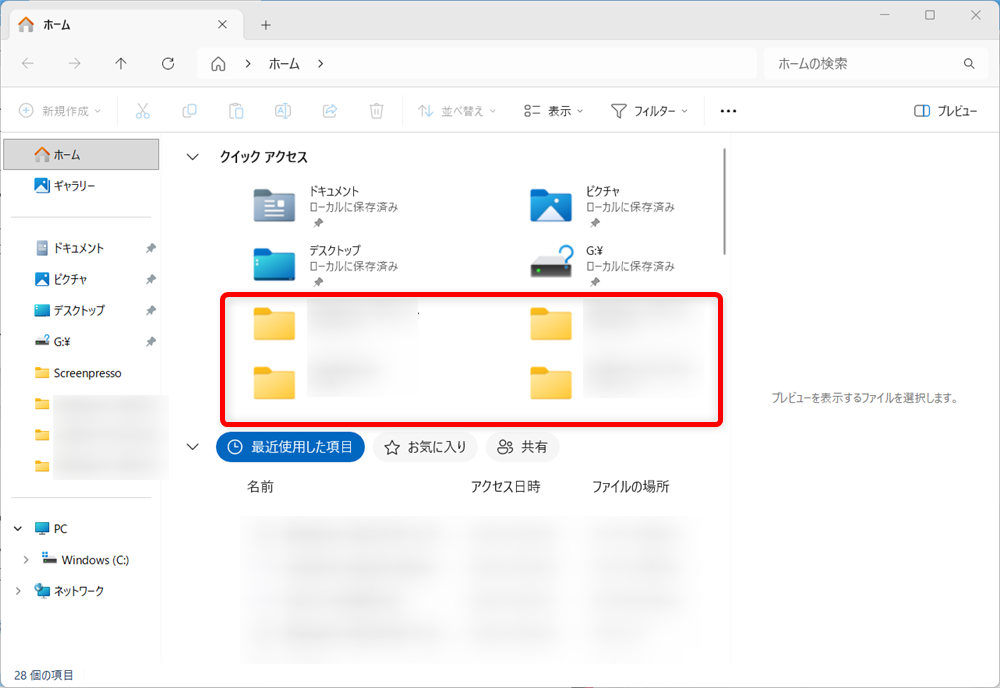Open the Screenpresso folder in the sidebar
Screen dimensions: 1000x688
click(84, 372)
